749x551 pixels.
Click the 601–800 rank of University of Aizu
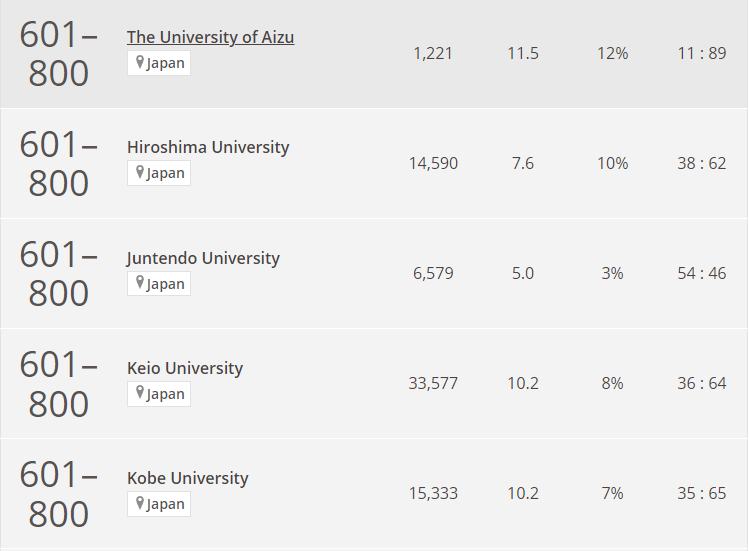coord(59,54)
